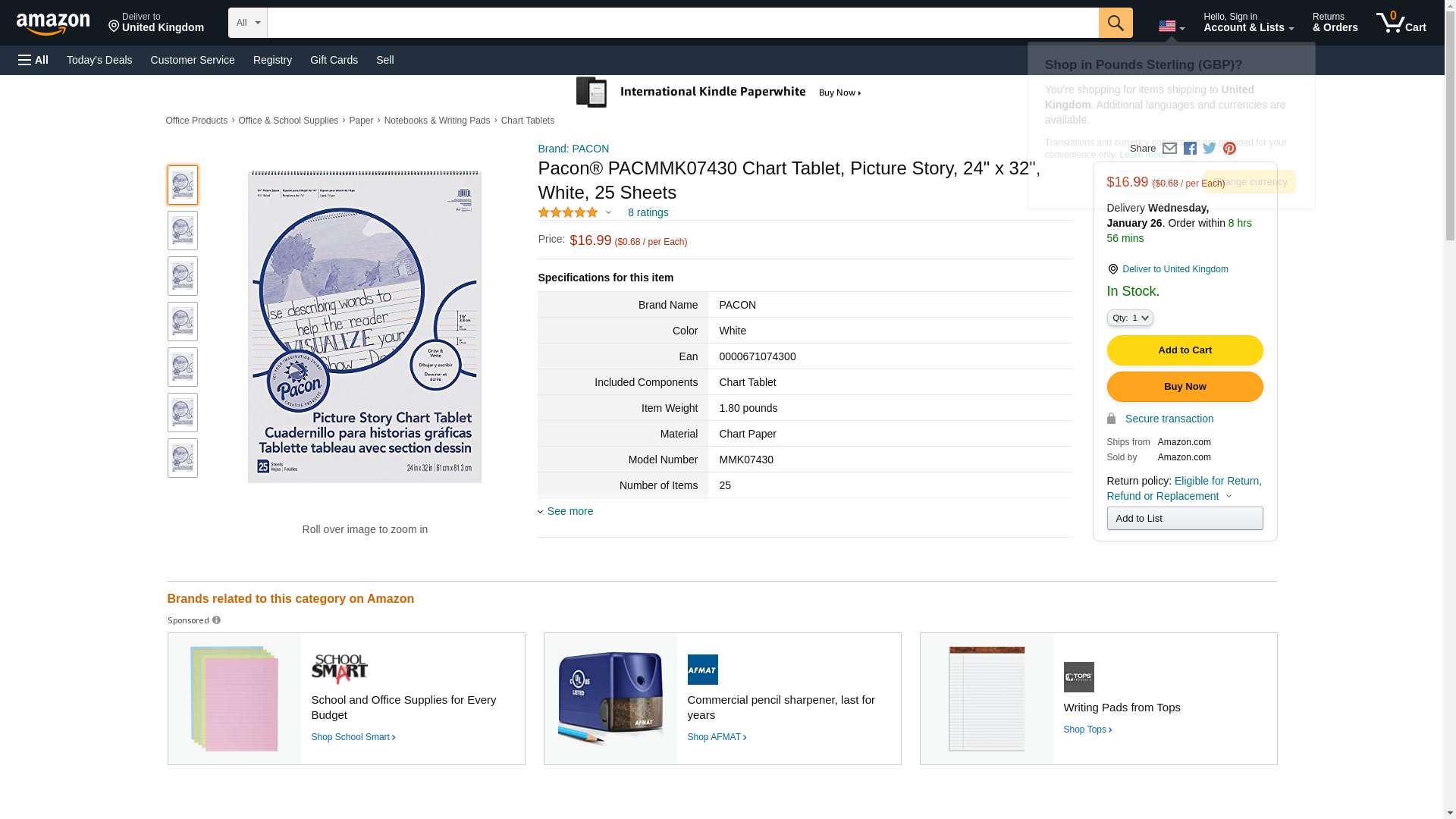
Task: Open the Qty quantity dropdown
Action: point(1130,318)
